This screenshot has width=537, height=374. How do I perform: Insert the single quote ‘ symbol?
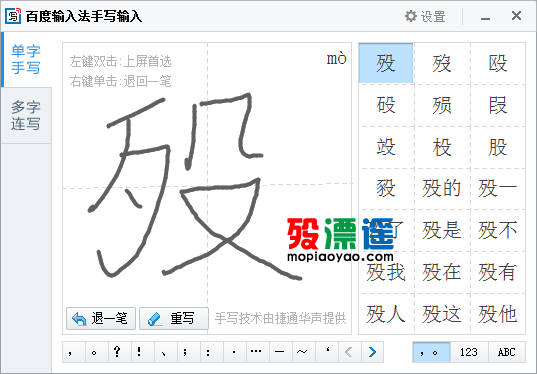coord(326,352)
